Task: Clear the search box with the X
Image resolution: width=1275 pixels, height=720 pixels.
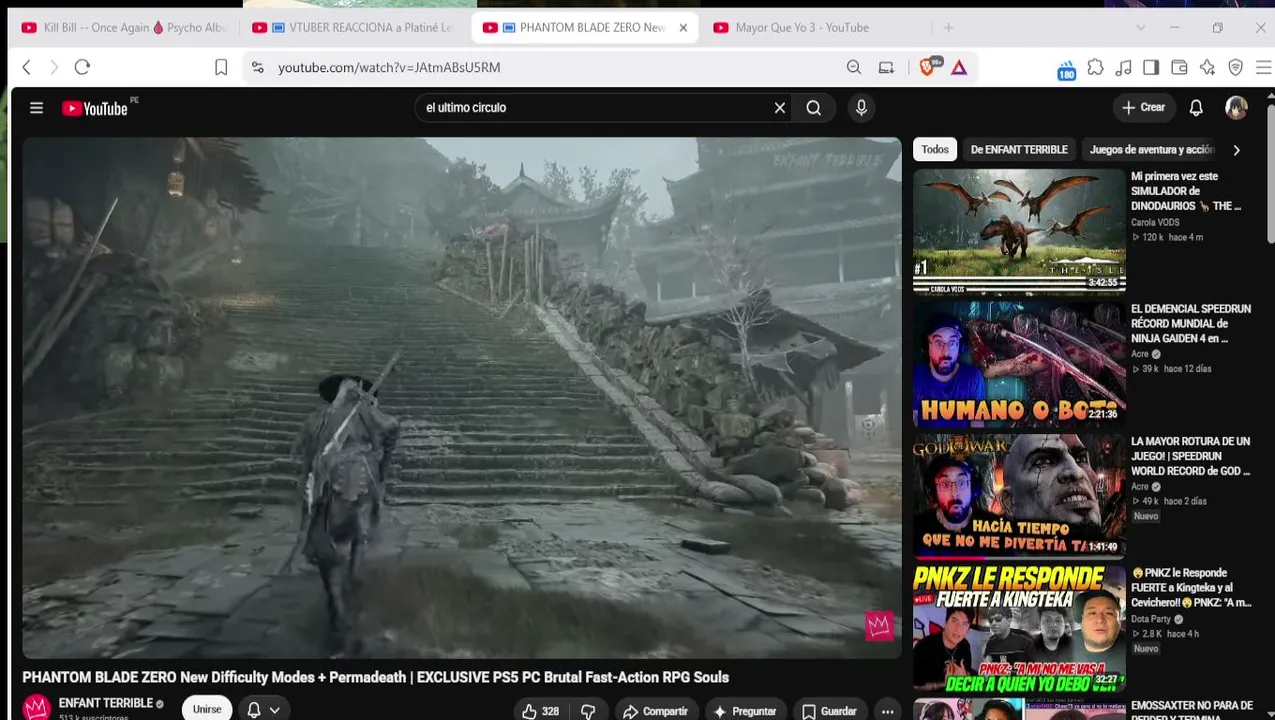Action: pyautogui.click(x=780, y=108)
